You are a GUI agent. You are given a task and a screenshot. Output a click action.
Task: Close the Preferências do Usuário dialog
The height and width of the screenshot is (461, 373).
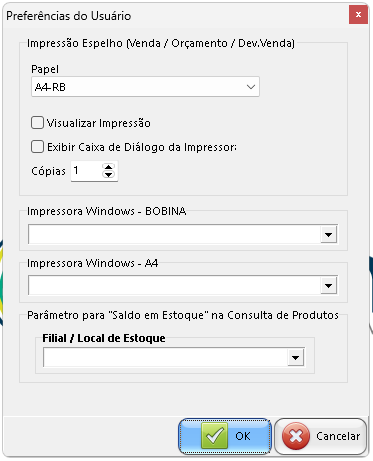tap(358, 15)
